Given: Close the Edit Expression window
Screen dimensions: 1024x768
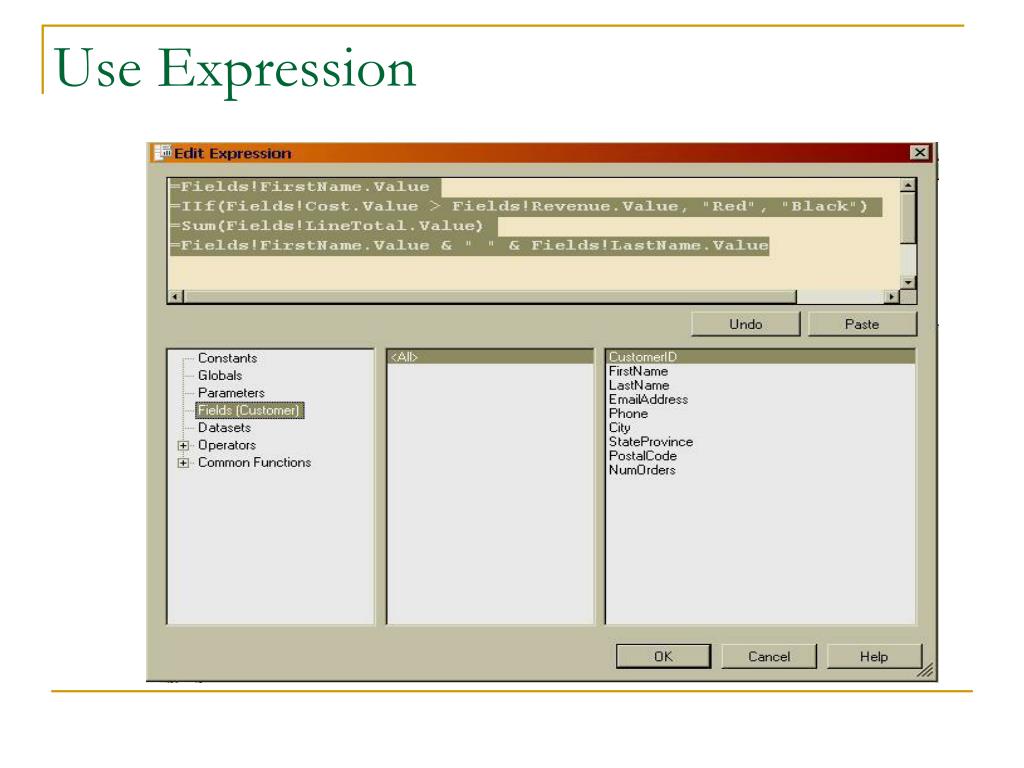Looking at the screenshot, I should [x=920, y=152].
